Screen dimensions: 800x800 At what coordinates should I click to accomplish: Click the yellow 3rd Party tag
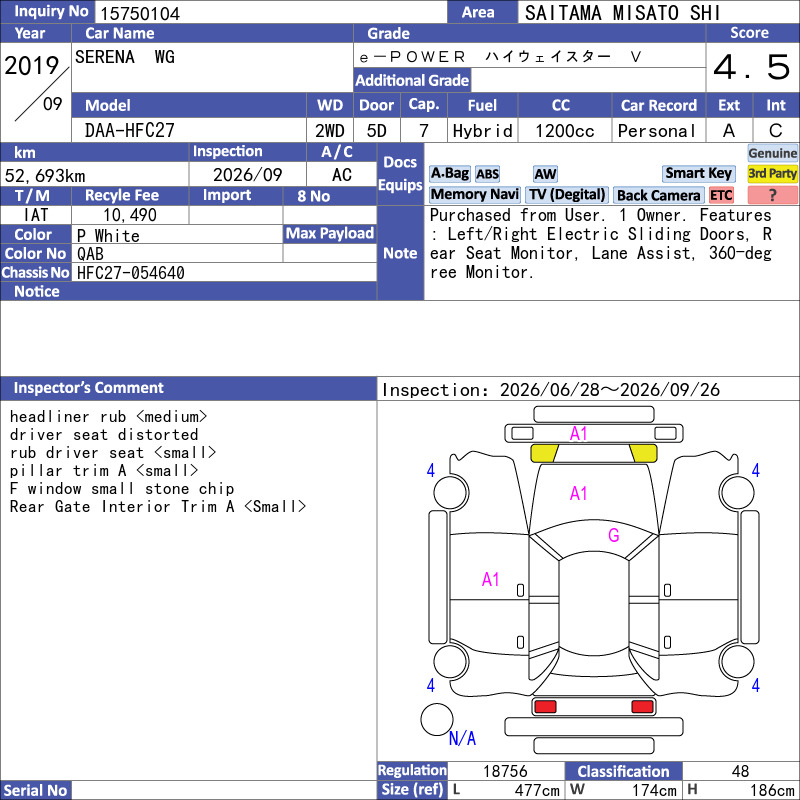tap(772, 174)
